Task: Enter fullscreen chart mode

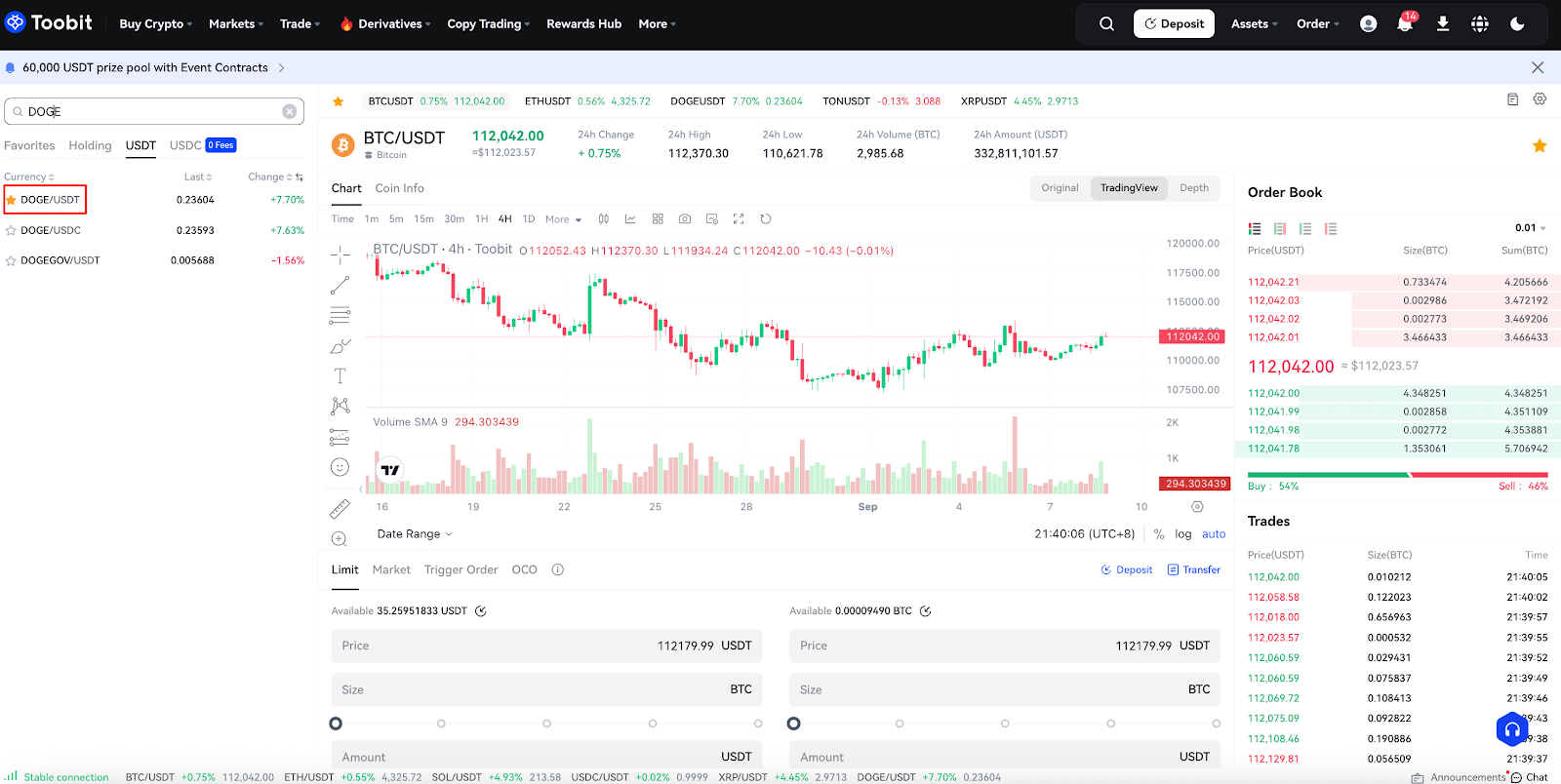Action: tap(739, 218)
